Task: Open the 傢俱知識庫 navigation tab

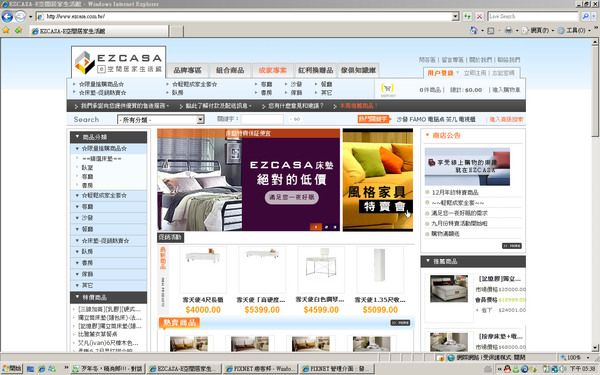Action: [359, 70]
